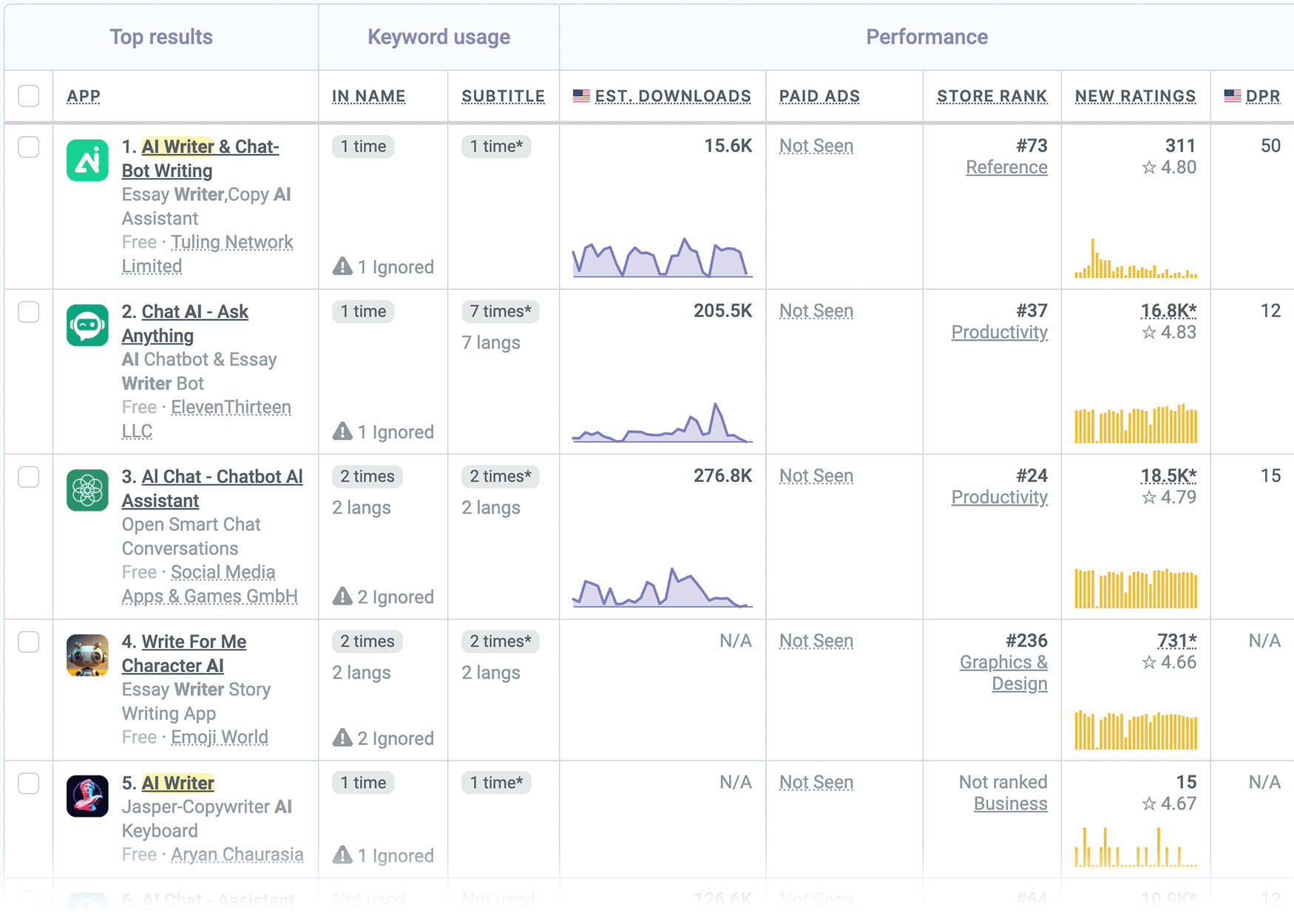The image size is (1294, 924).
Task: Click the star icon next to 4.79 rating
Action: 1149,497
